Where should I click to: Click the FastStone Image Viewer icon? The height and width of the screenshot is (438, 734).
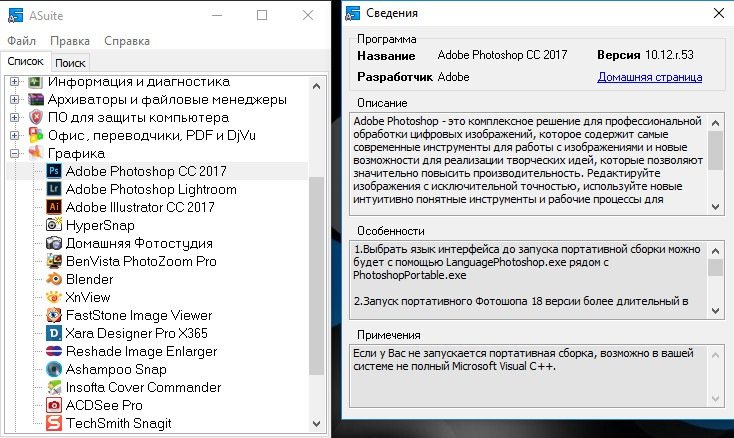tap(54, 315)
